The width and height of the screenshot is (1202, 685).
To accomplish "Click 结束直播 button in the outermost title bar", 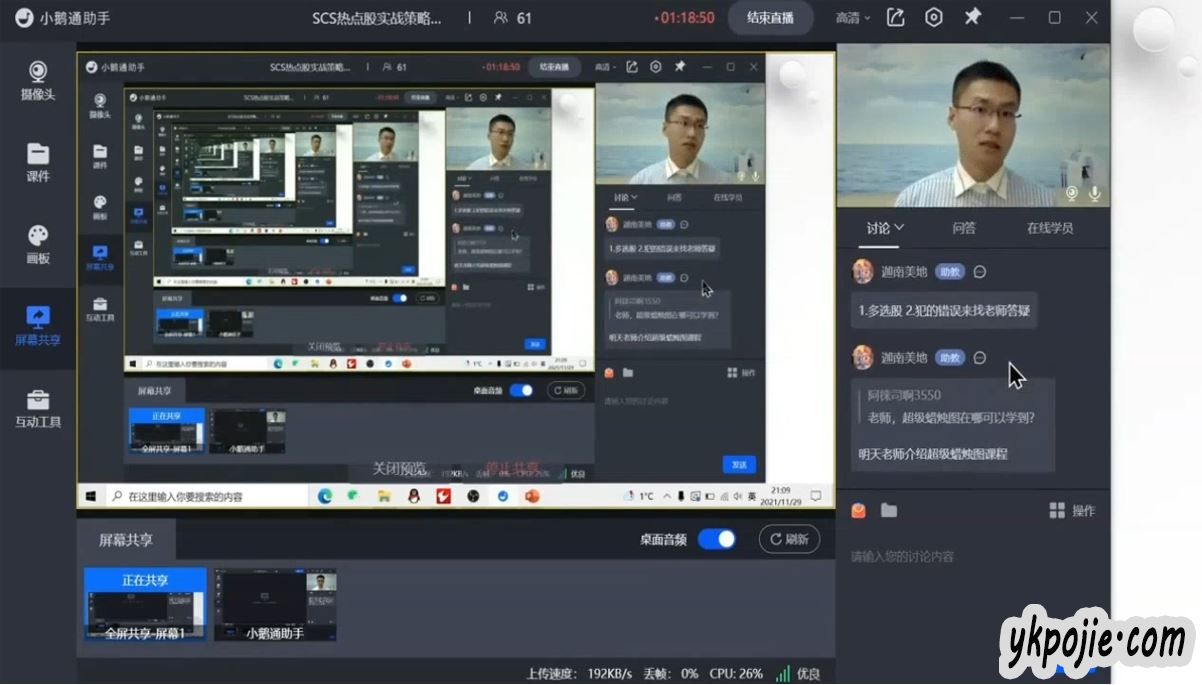I will click(x=770, y=18).
